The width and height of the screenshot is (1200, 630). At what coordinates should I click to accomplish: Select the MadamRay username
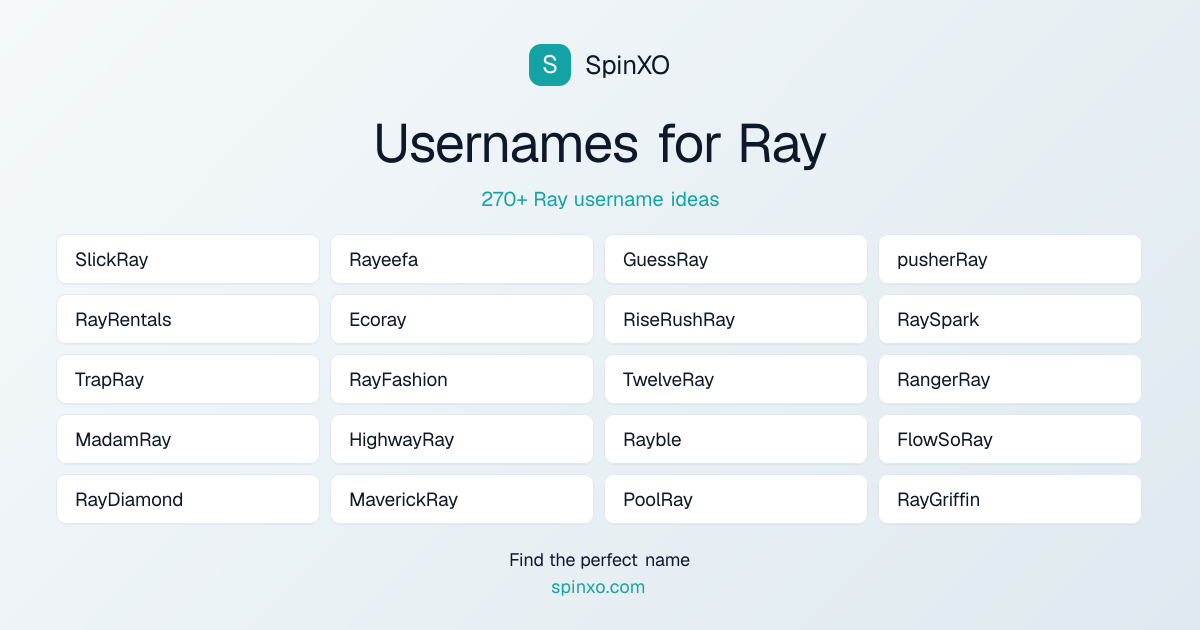coord(188,439)
